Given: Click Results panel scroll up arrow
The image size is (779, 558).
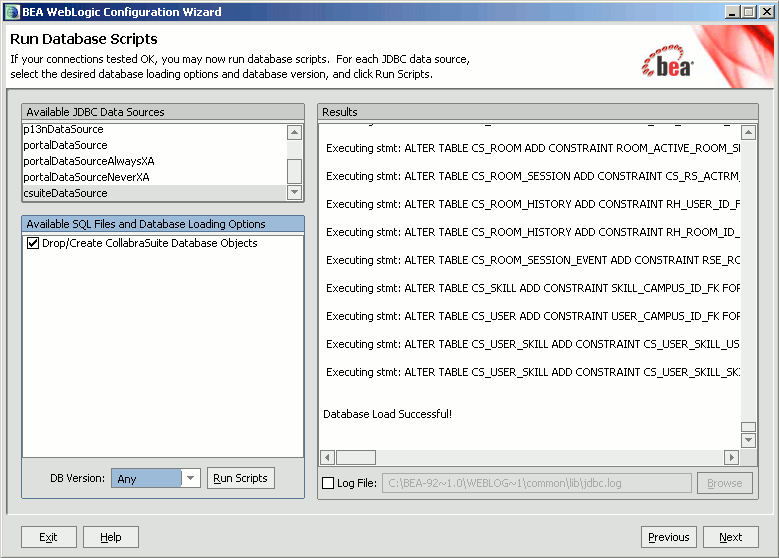Looking at the screenshot, I should (749, 133).
